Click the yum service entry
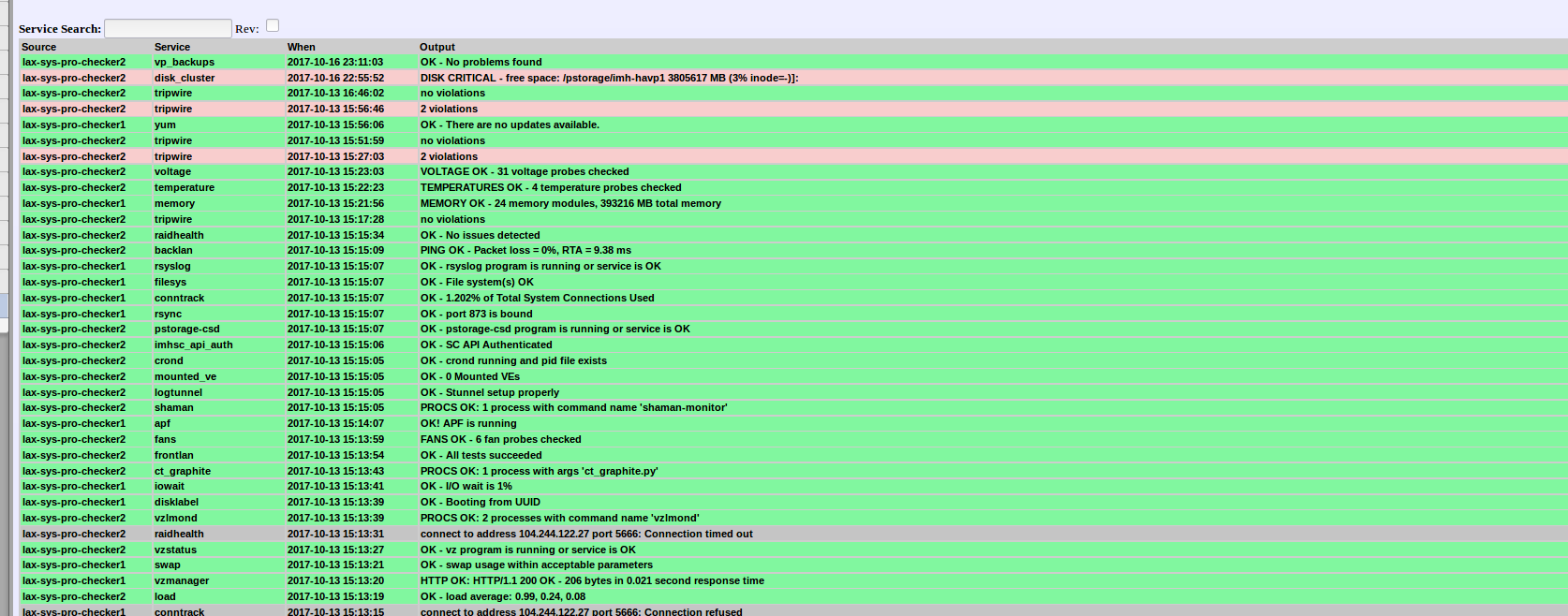The width and height of the screenshot is (1568, 616). (x=165, y=125)
